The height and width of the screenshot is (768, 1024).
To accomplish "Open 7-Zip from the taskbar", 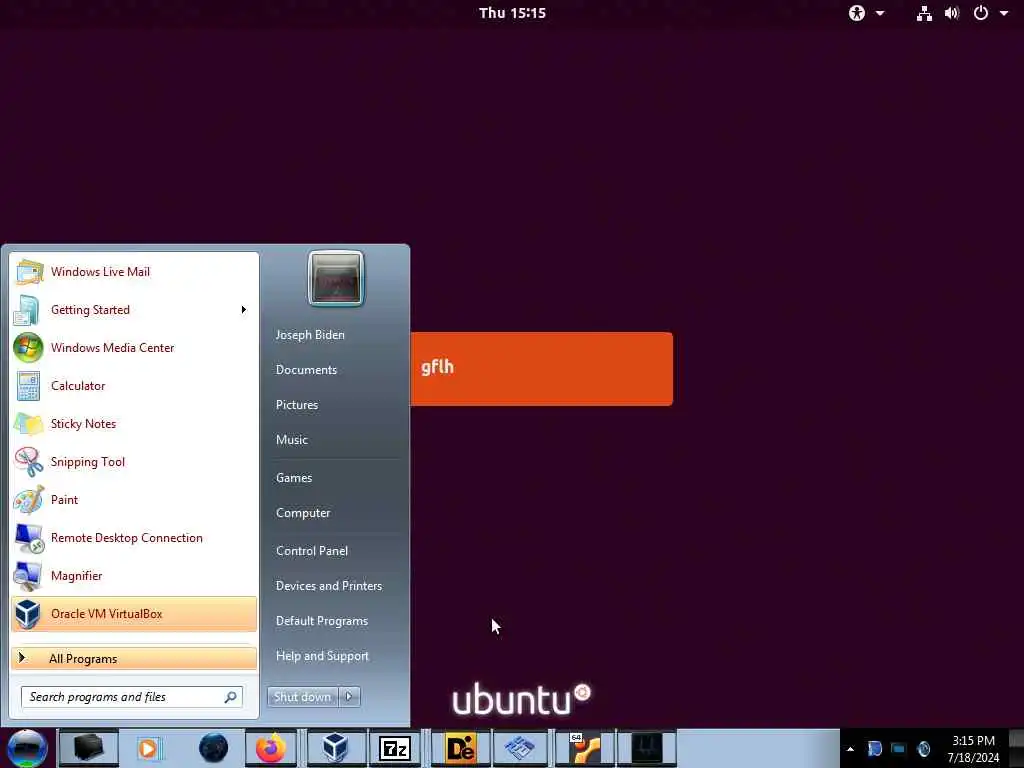I will [x=395, y=748].
